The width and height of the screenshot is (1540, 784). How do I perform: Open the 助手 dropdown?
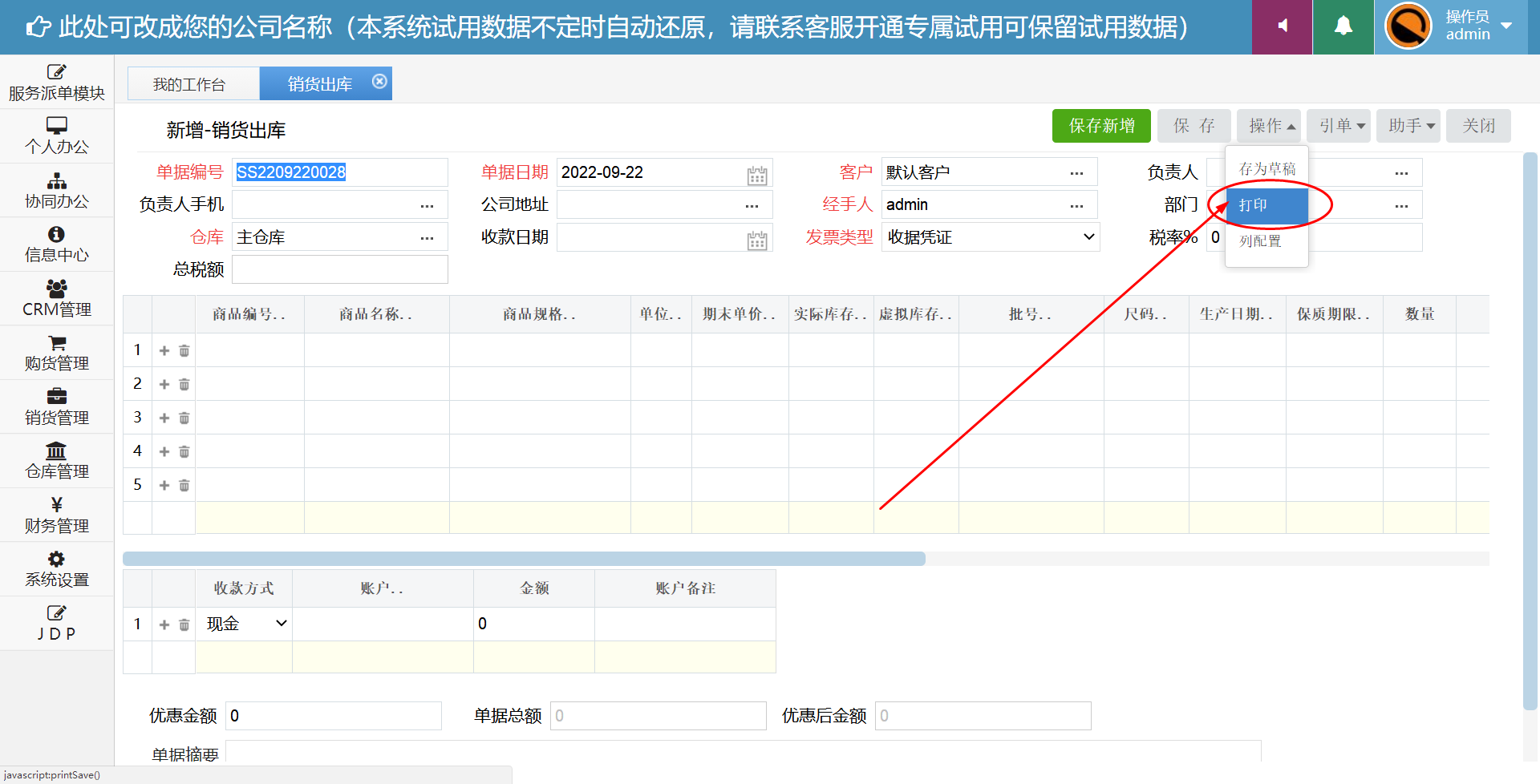click(x=1408, y=126)
